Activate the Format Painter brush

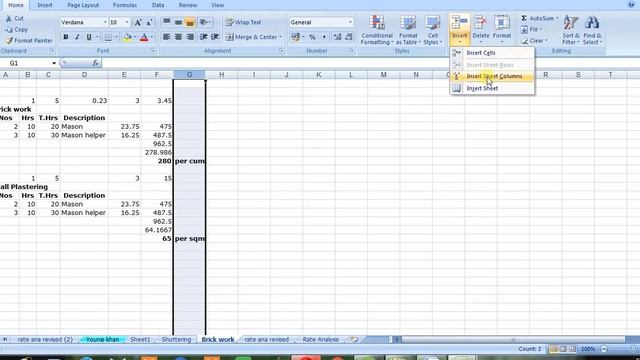click(x=9, y=40)
